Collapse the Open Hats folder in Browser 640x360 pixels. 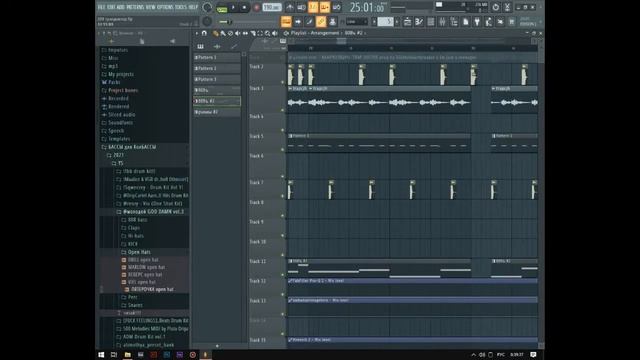click(139, 252)
